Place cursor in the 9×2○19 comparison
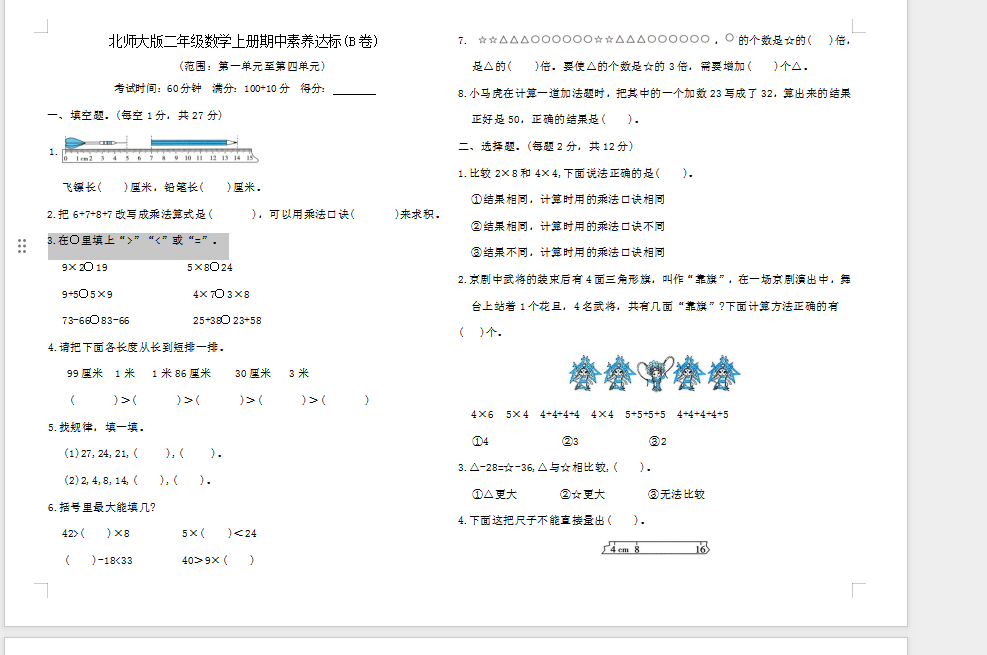The image size is (987, 655). [x=85, y=268]
